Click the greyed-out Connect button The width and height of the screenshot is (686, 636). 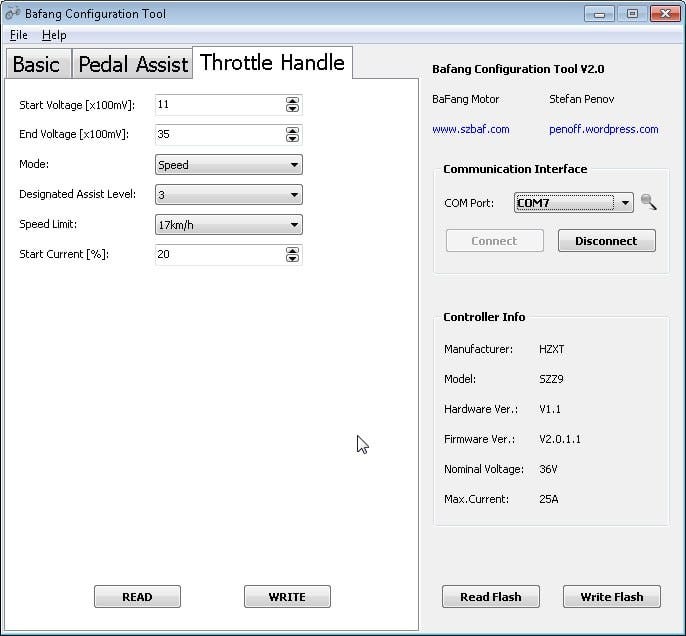(x=494, y=241)
